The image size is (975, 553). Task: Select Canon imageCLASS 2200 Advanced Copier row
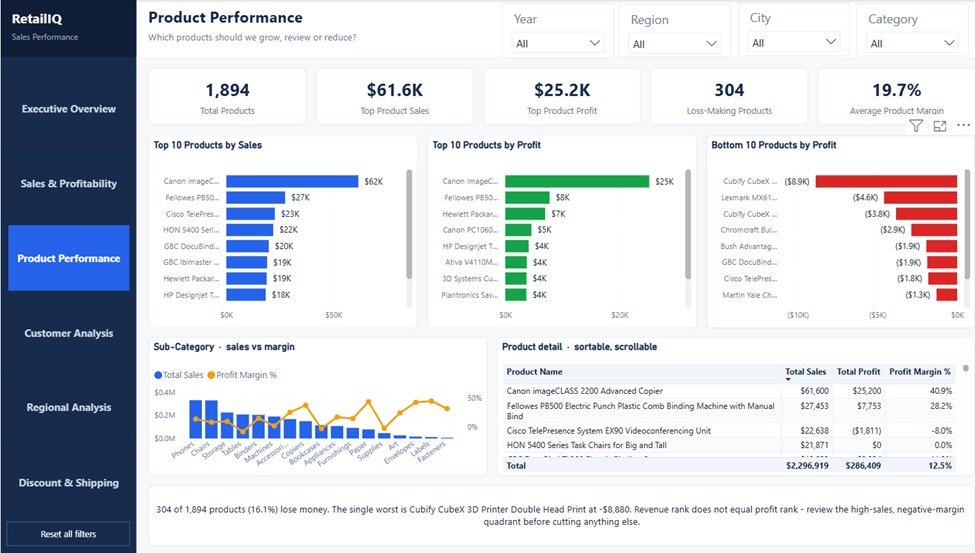click(729, 391)
